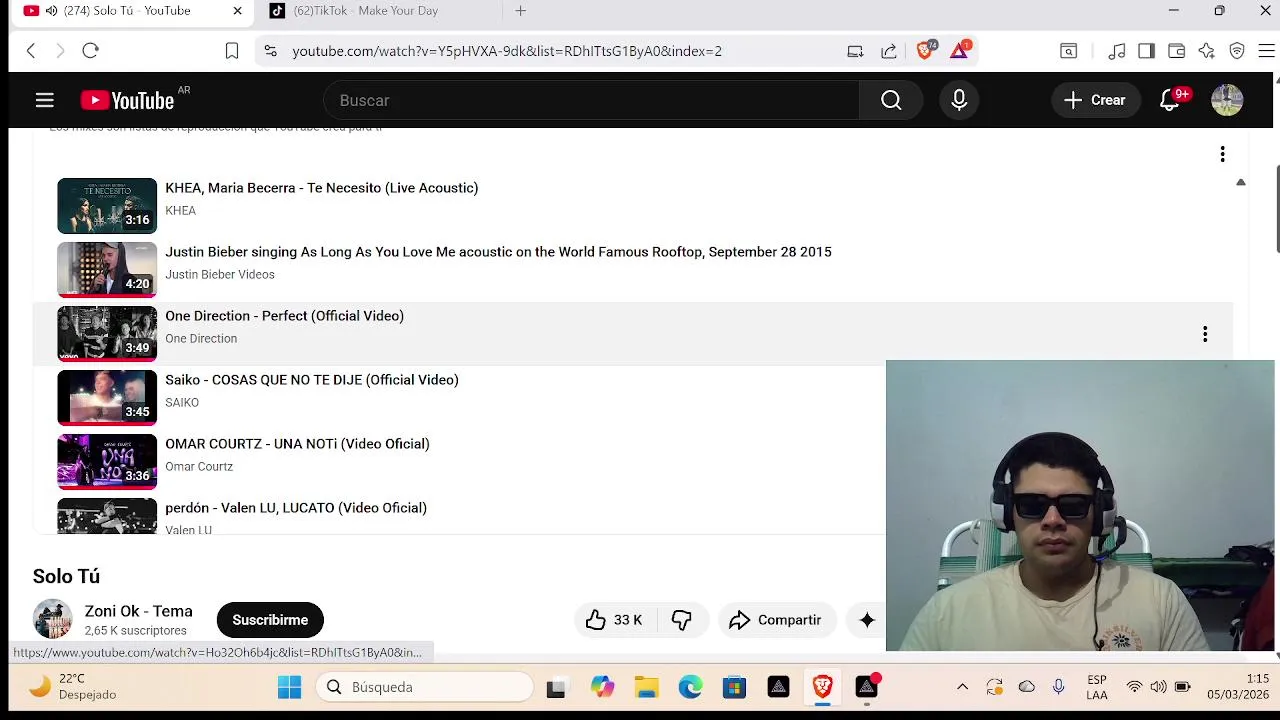This screenshot has height=720, width=1280.
Task: Click the taskbar Búsqueda search box
Action: coord(425,687)
